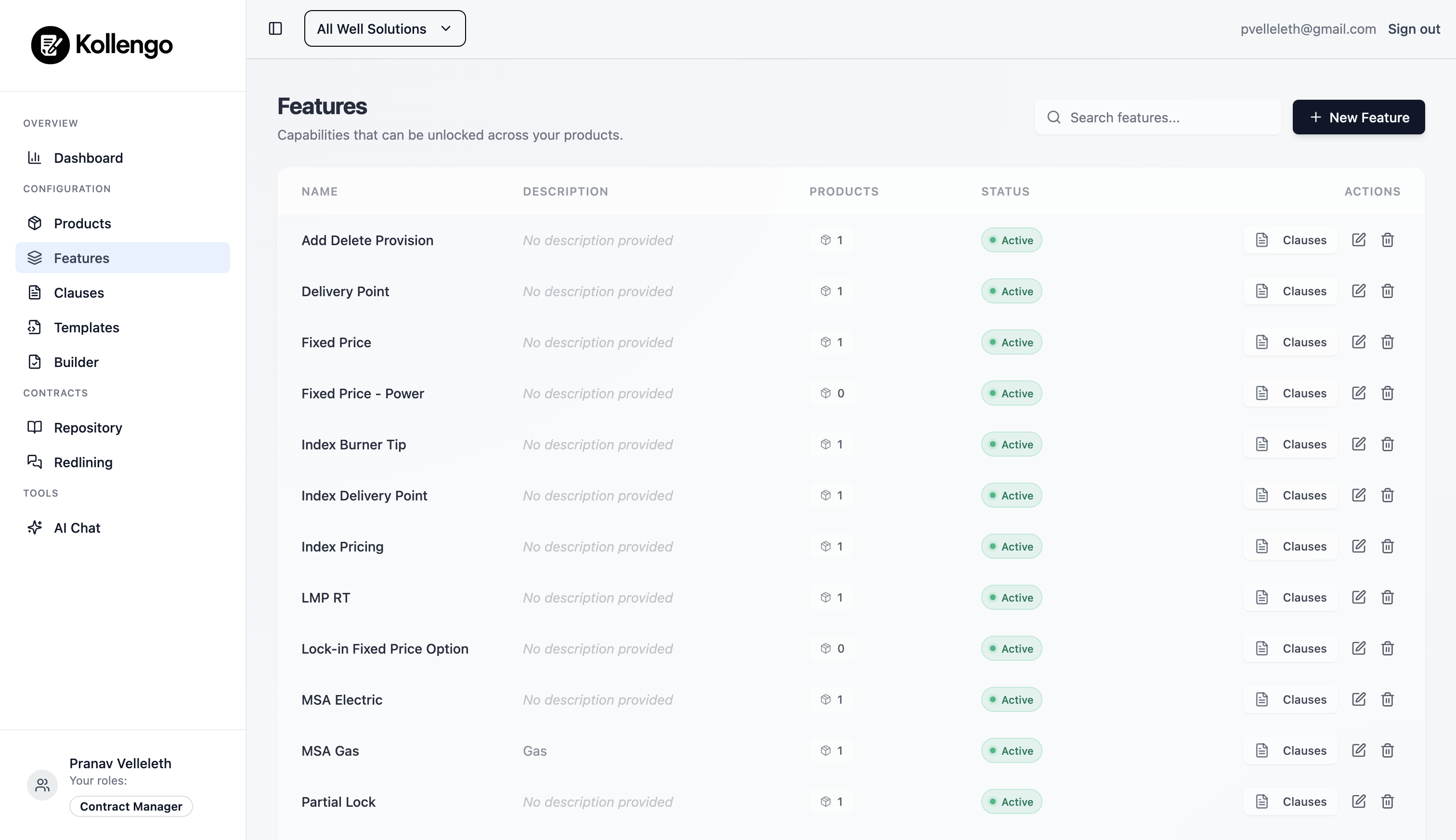Click the user avatar icon
Screen dimensions: 1456x840
point(42,785)
